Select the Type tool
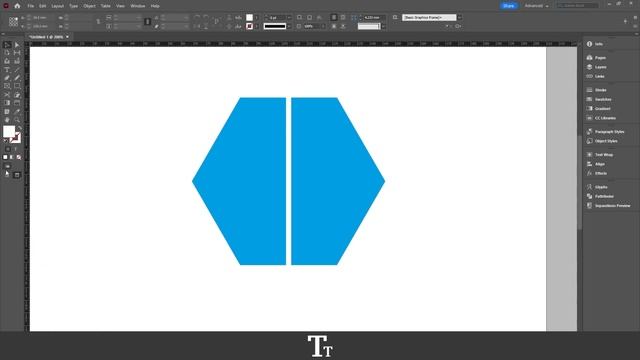 coord(7,70)
